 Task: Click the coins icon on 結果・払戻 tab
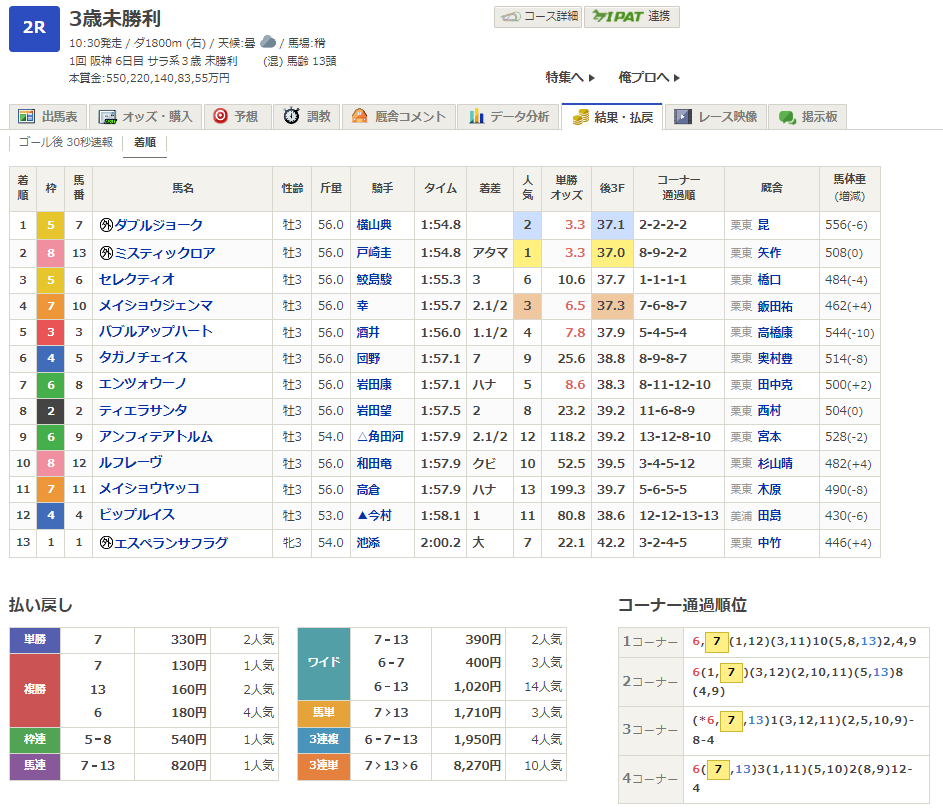580,117
